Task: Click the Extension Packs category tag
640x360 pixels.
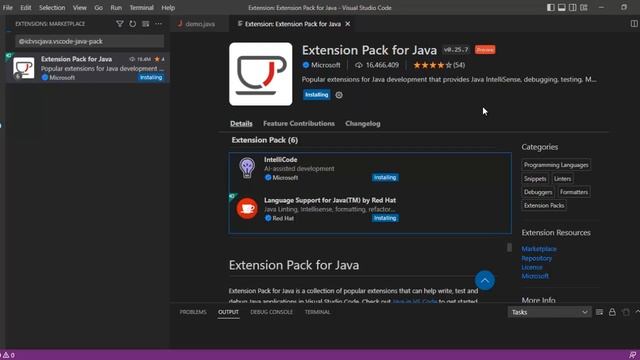Action: pos(544,205)
